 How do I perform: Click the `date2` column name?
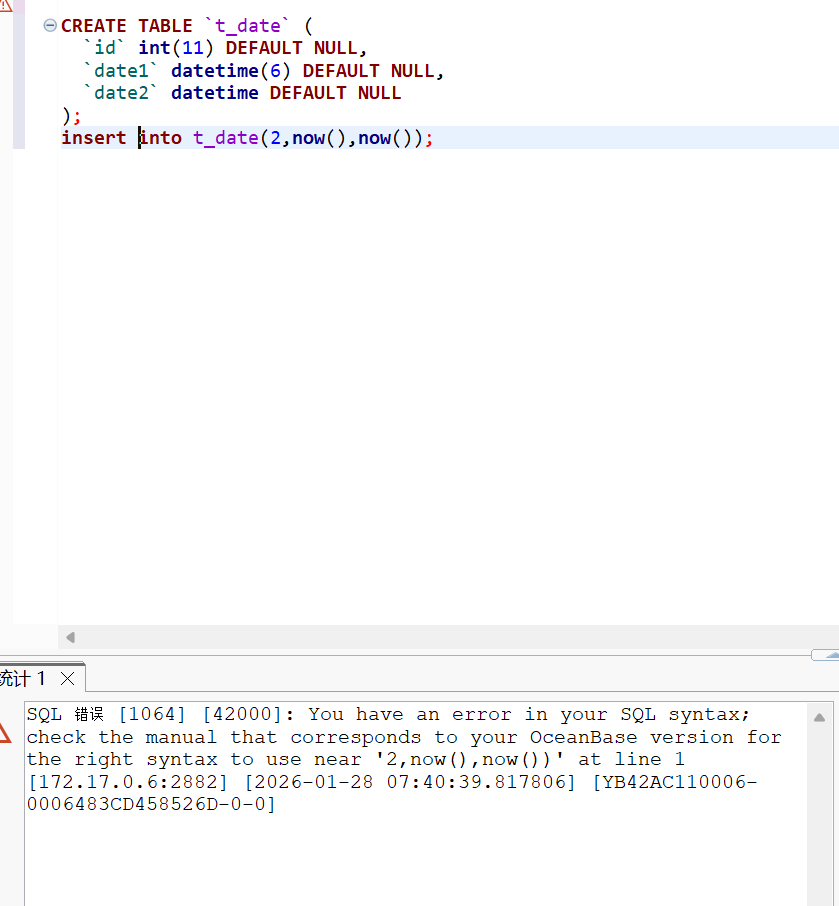coord(121,93)
